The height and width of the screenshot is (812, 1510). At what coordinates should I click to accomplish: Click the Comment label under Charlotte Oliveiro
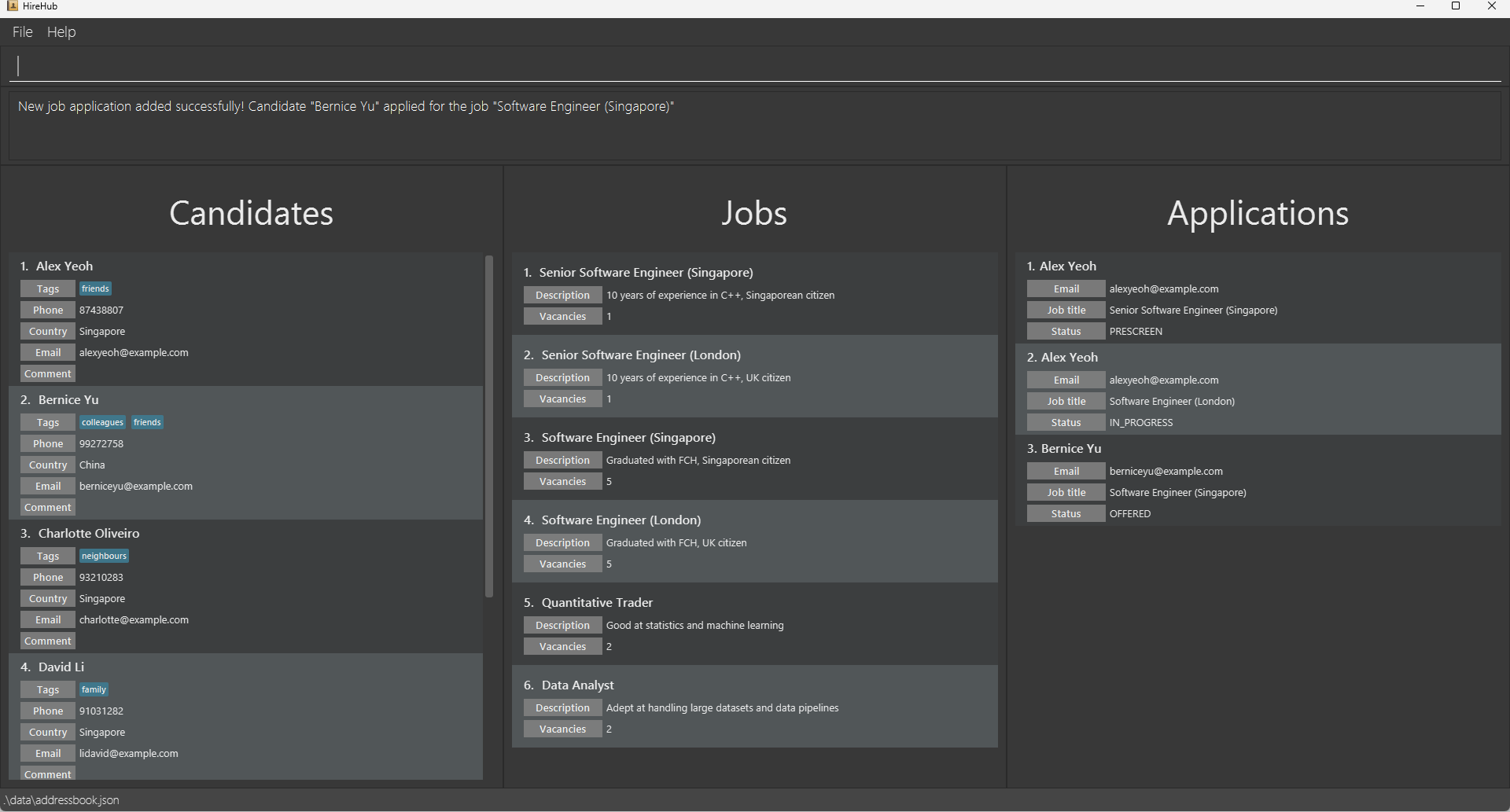[48, 641]
